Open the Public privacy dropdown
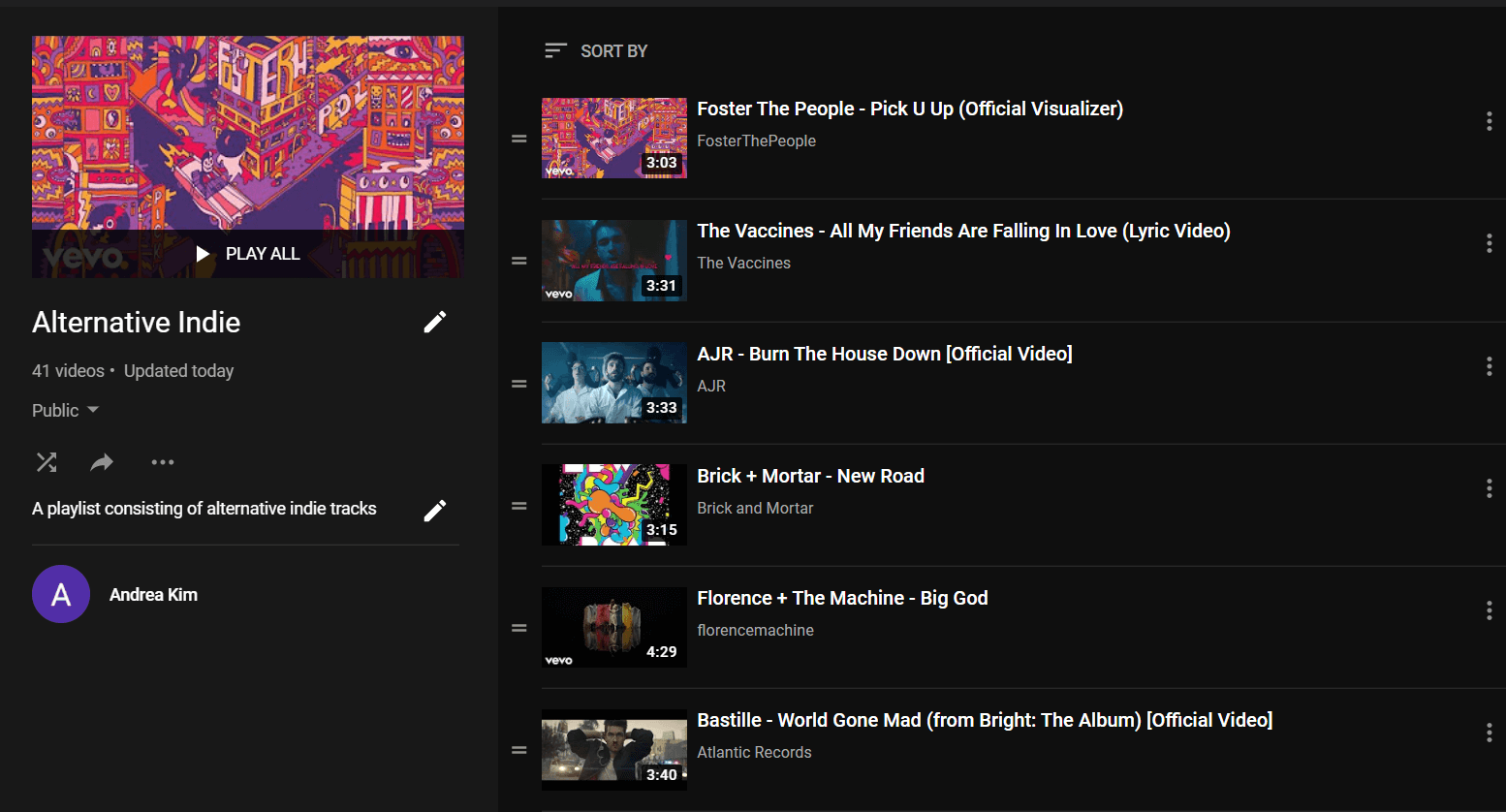This screenshot has width=1506, height=812. coord(66,410)
